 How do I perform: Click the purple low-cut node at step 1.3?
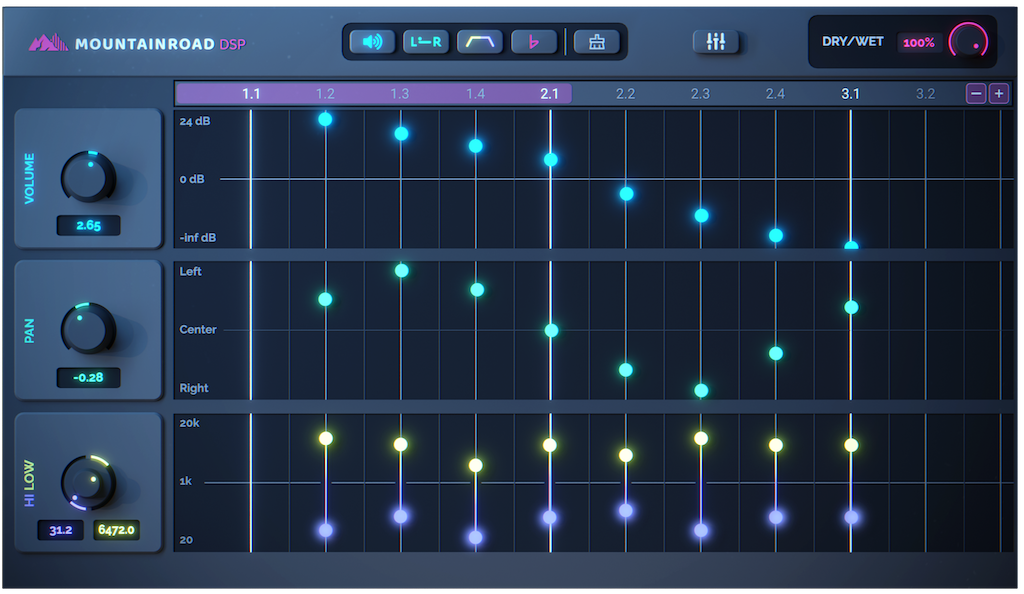tap(401, 516)
